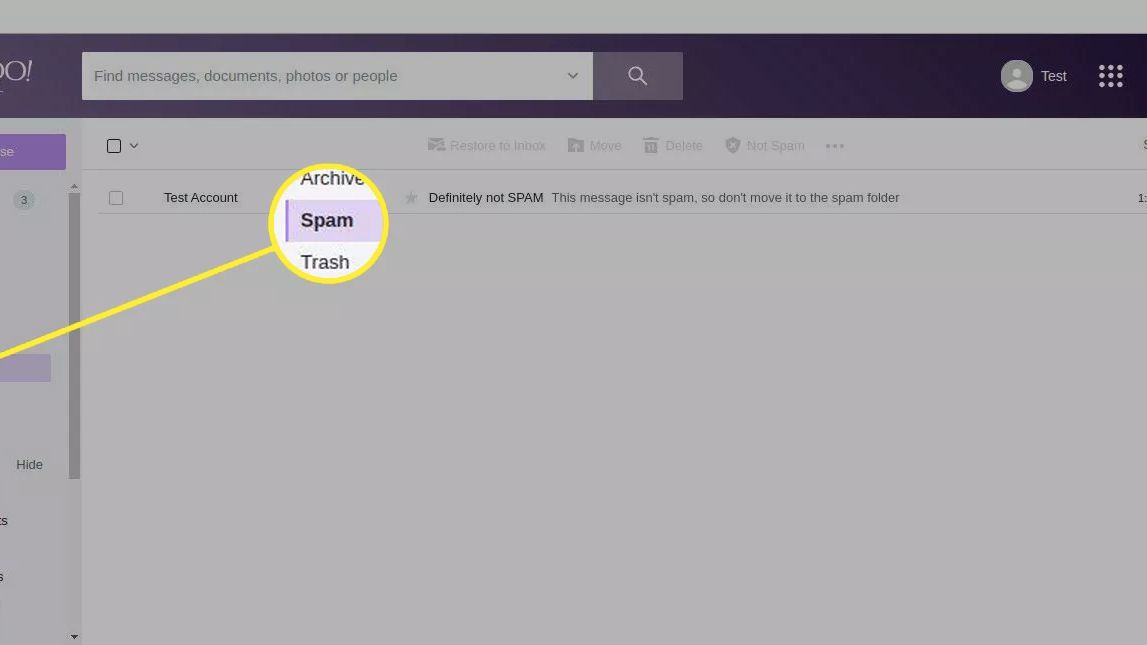
Task: Click the Restore to Inbox envelope icon
Action: [x=436, y=145]
